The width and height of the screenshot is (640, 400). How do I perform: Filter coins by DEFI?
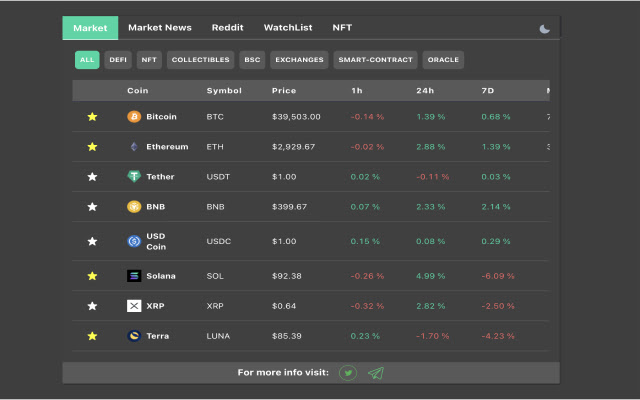pyautogui.click(x=118, y=60)
